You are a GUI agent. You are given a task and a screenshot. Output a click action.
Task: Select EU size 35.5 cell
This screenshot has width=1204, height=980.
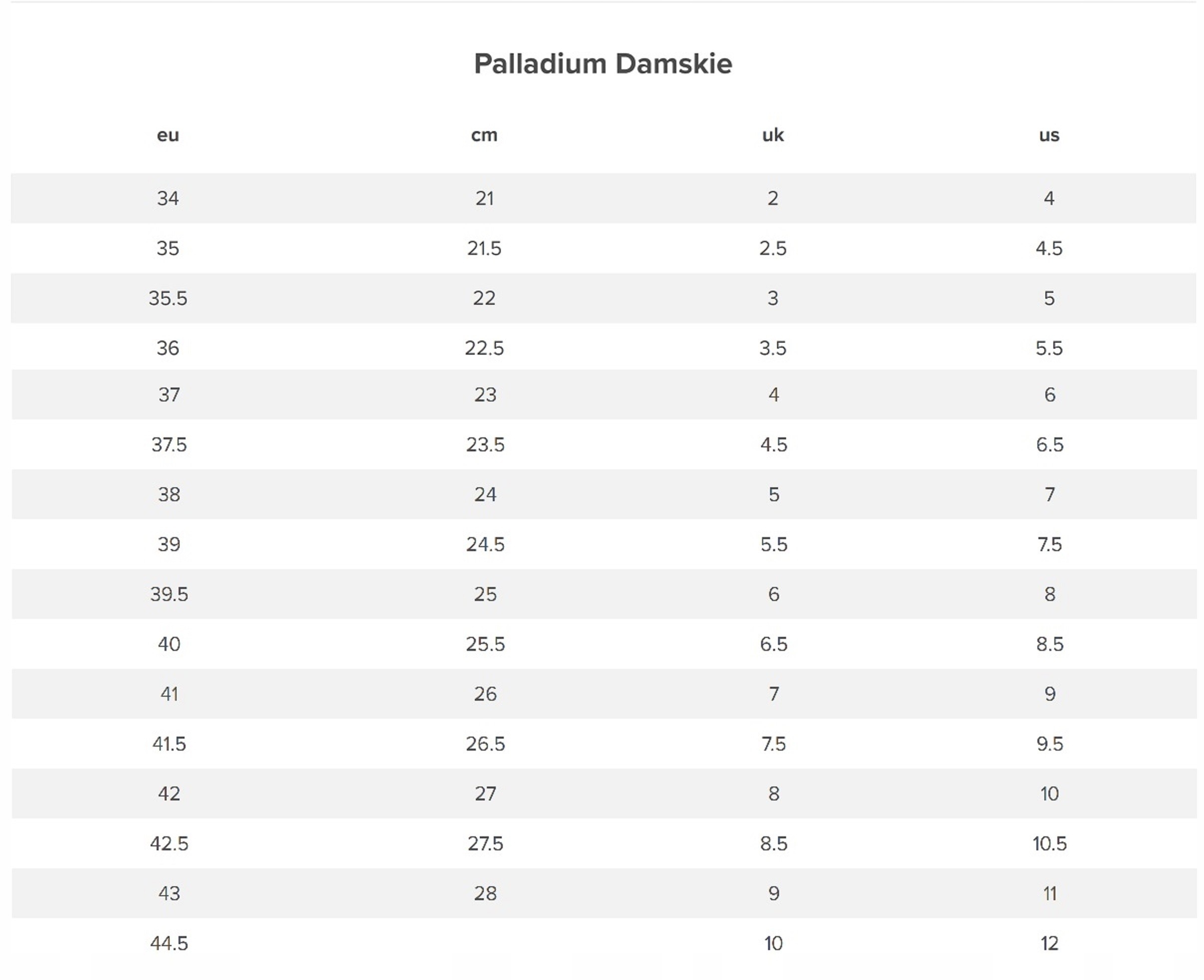pos(168,298)
